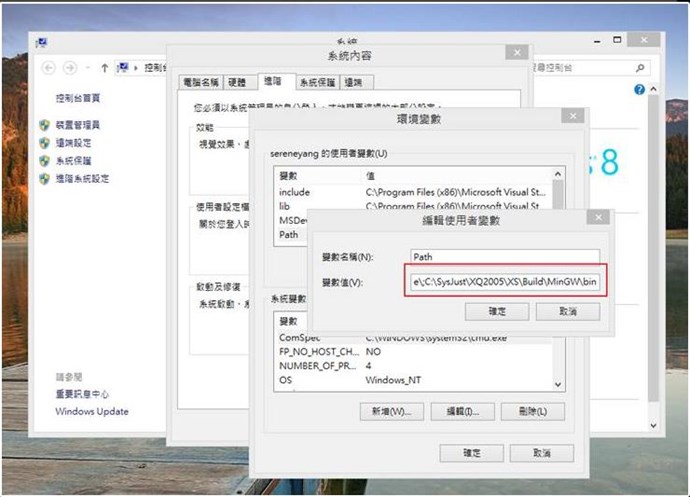The height and width of the screenshot is (497, 690).
Task: Open 裝置管理員 link
Action: (78, 125)
